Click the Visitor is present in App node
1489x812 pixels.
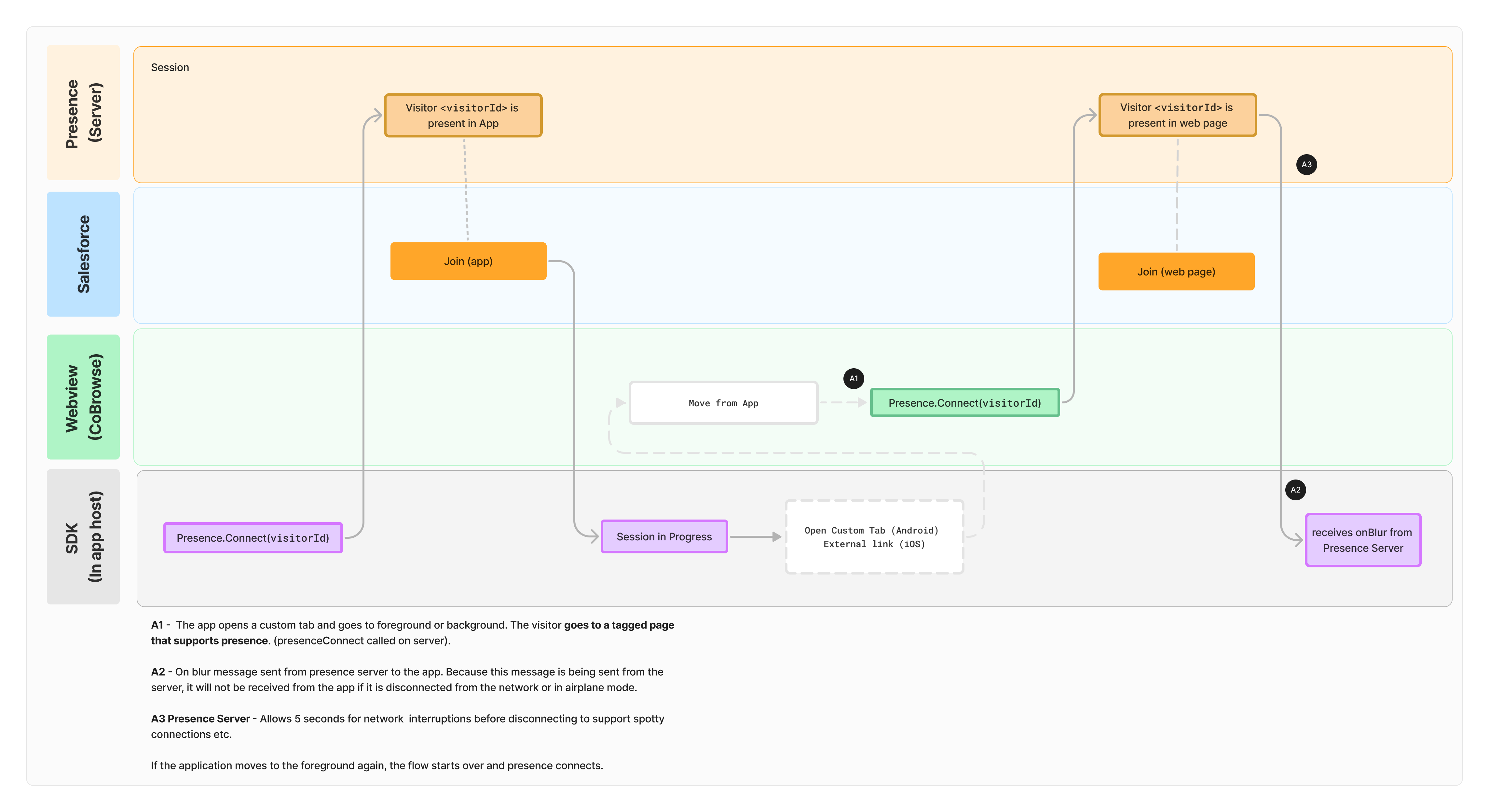point(463,115)
